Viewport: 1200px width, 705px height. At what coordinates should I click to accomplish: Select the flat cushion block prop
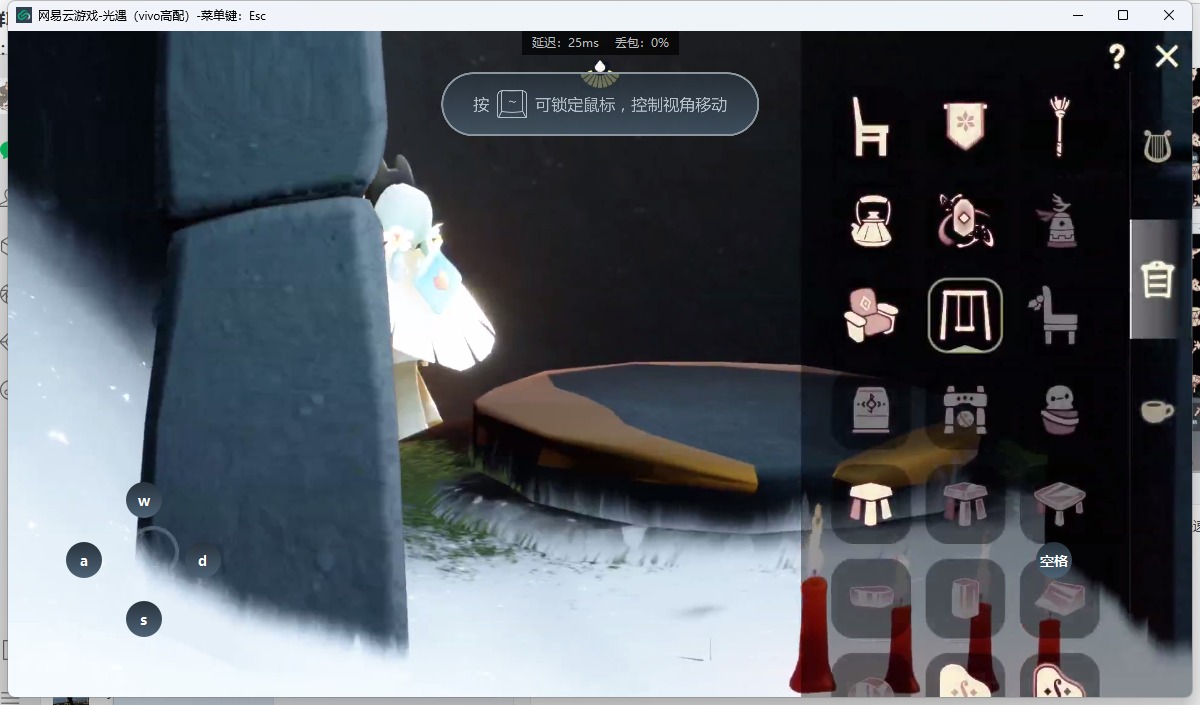(870, 597)
